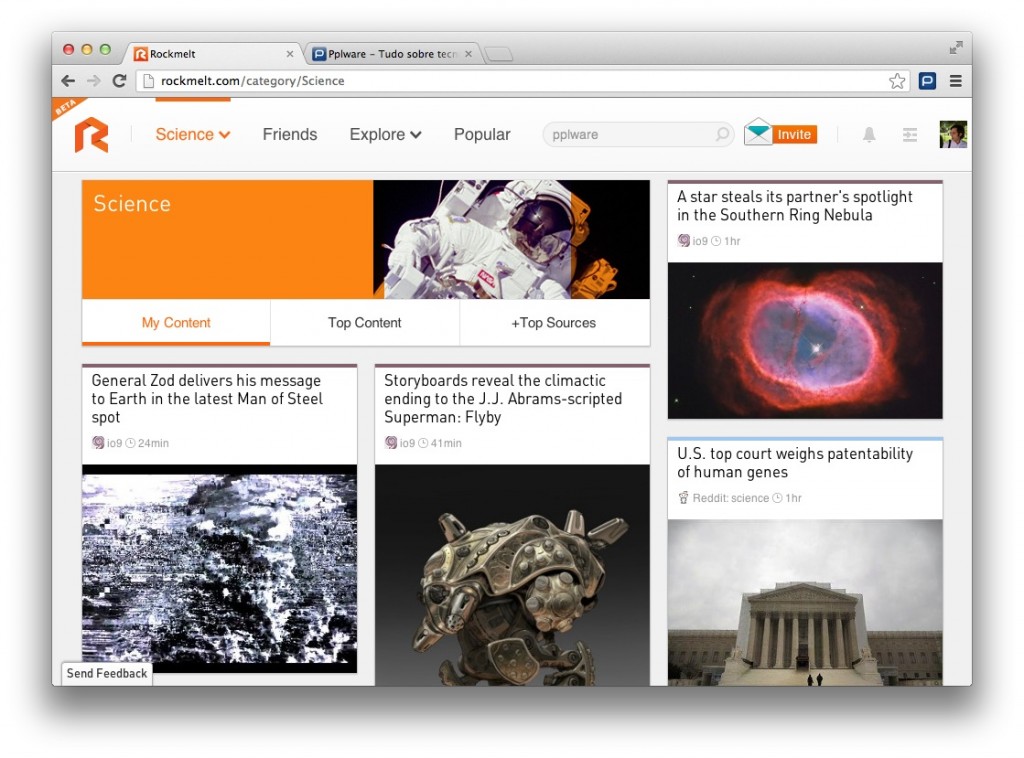Go back with the browser arrow
Screen dimensions: 1024x758
pyautogui.click(x=68, y=81)
